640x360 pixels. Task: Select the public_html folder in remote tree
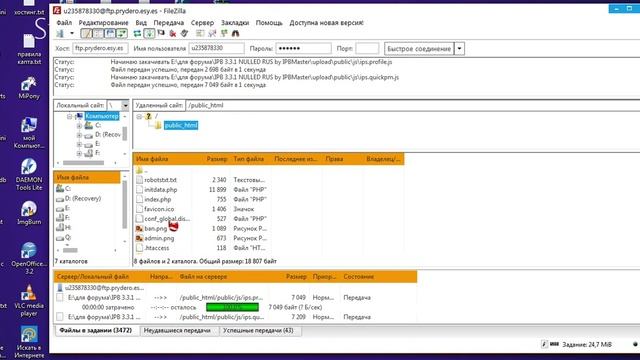coord(181,125)
